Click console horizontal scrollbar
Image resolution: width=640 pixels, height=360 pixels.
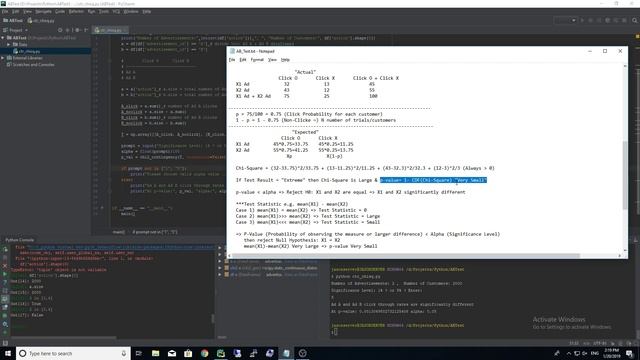pos(63,338)
